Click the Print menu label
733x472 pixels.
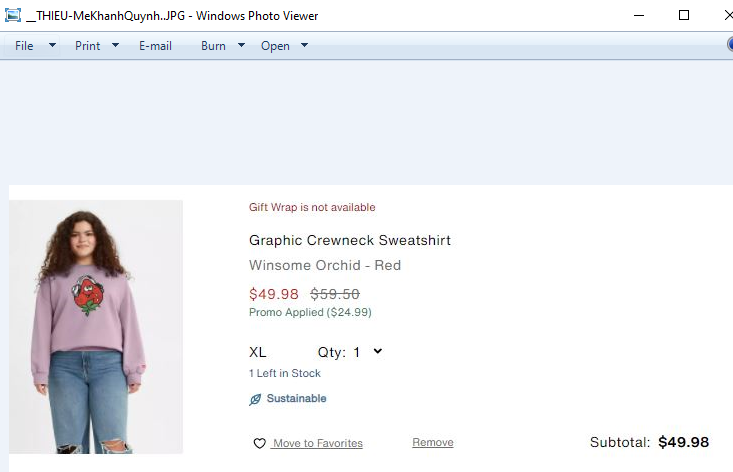coord(87,46)
